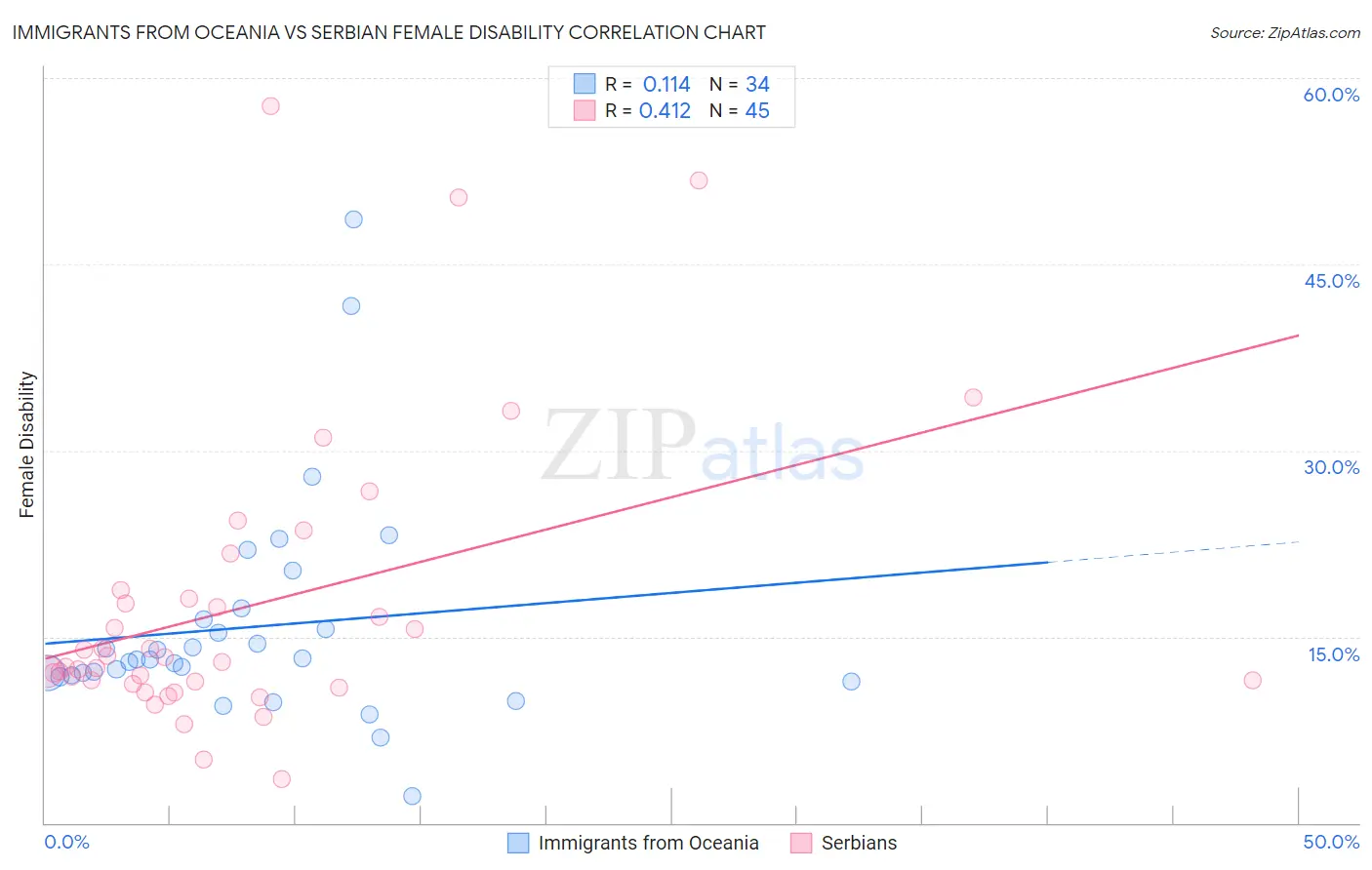Select the Immigrants from Oceania legend label

tap(648, 843)
